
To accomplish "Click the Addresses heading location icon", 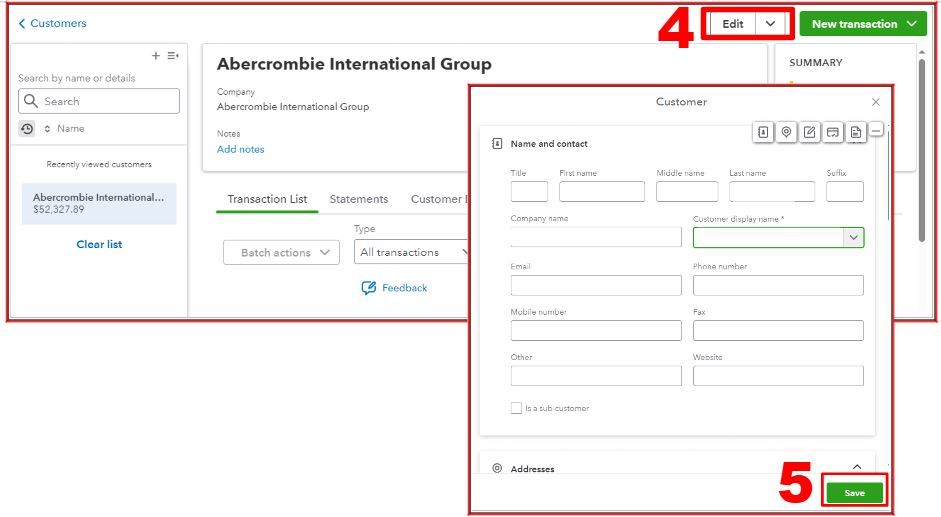I will pos(497,468).
